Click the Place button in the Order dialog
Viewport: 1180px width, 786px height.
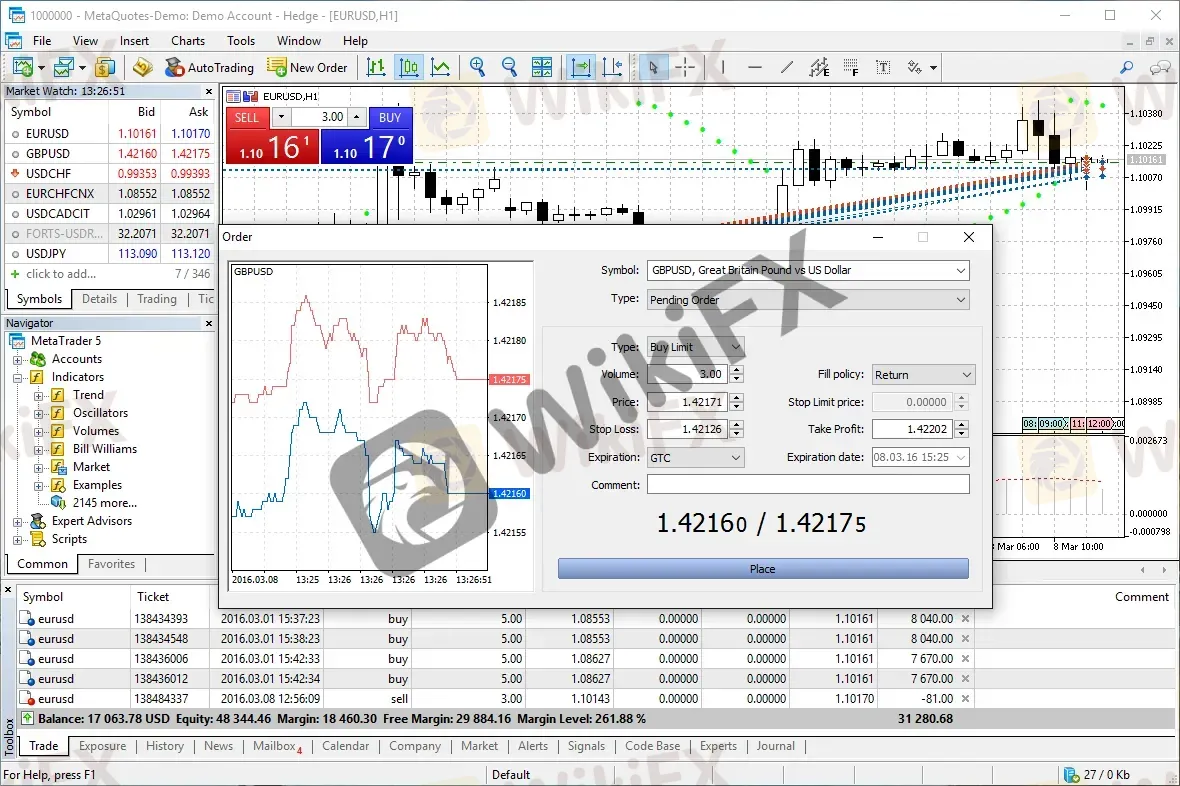click(761, 568)
